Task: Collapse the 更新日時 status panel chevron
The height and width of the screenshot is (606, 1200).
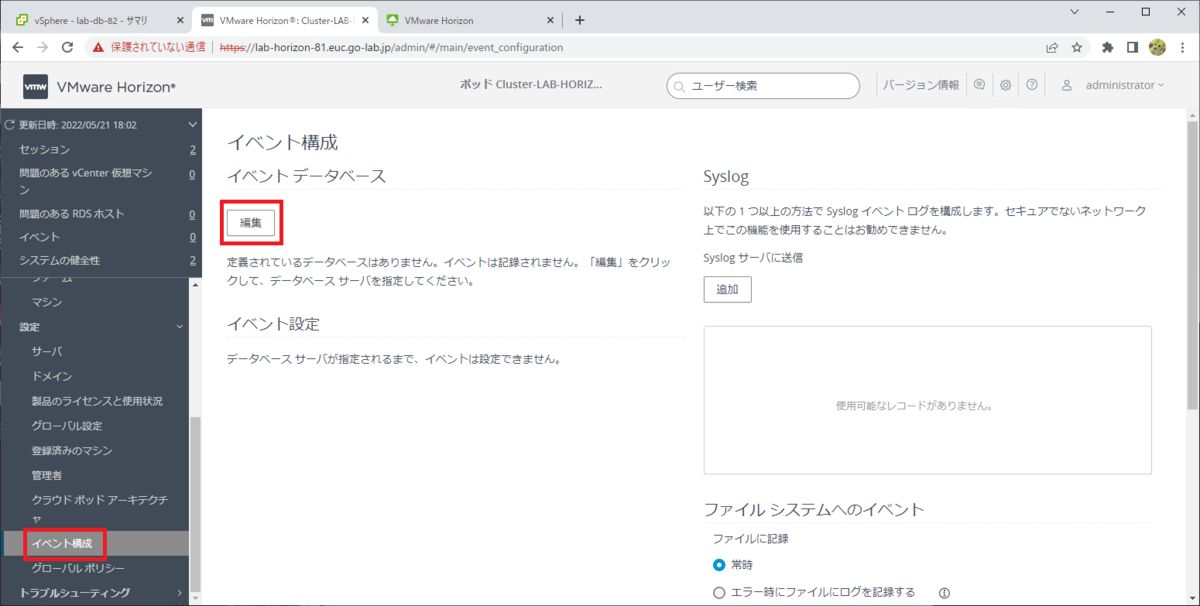Action: 193,125
